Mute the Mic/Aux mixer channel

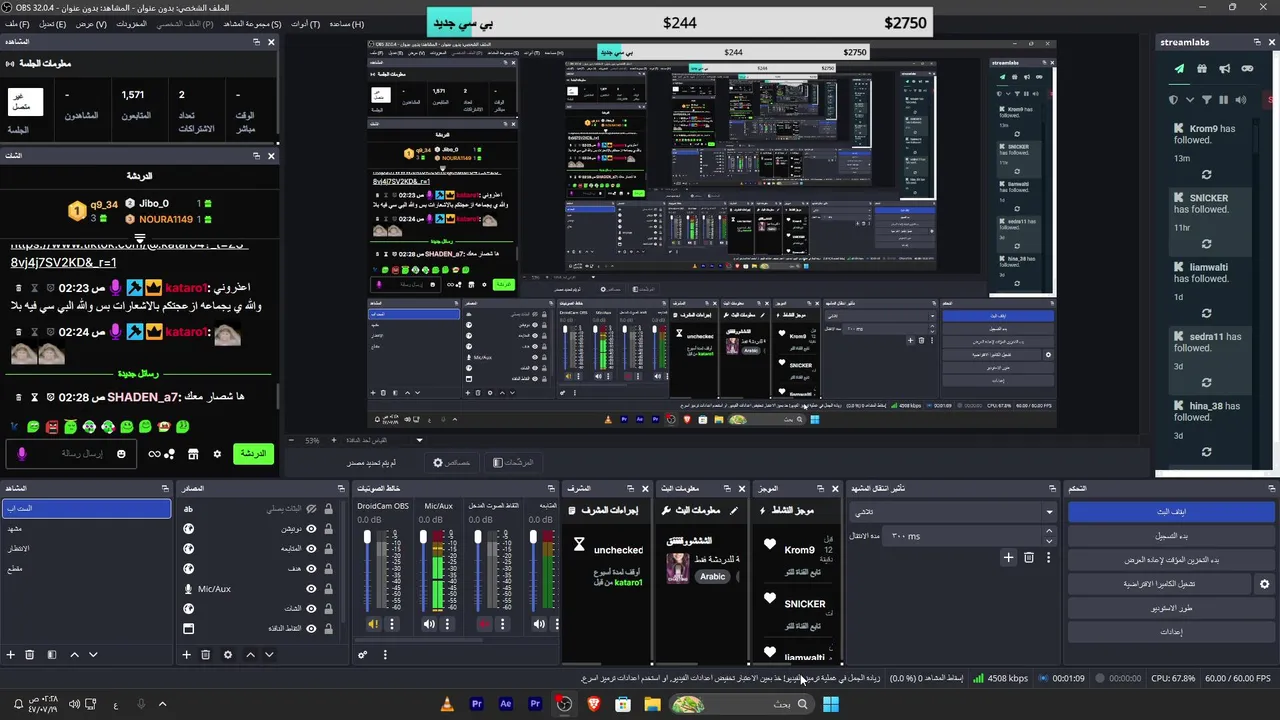coord(429,624)
